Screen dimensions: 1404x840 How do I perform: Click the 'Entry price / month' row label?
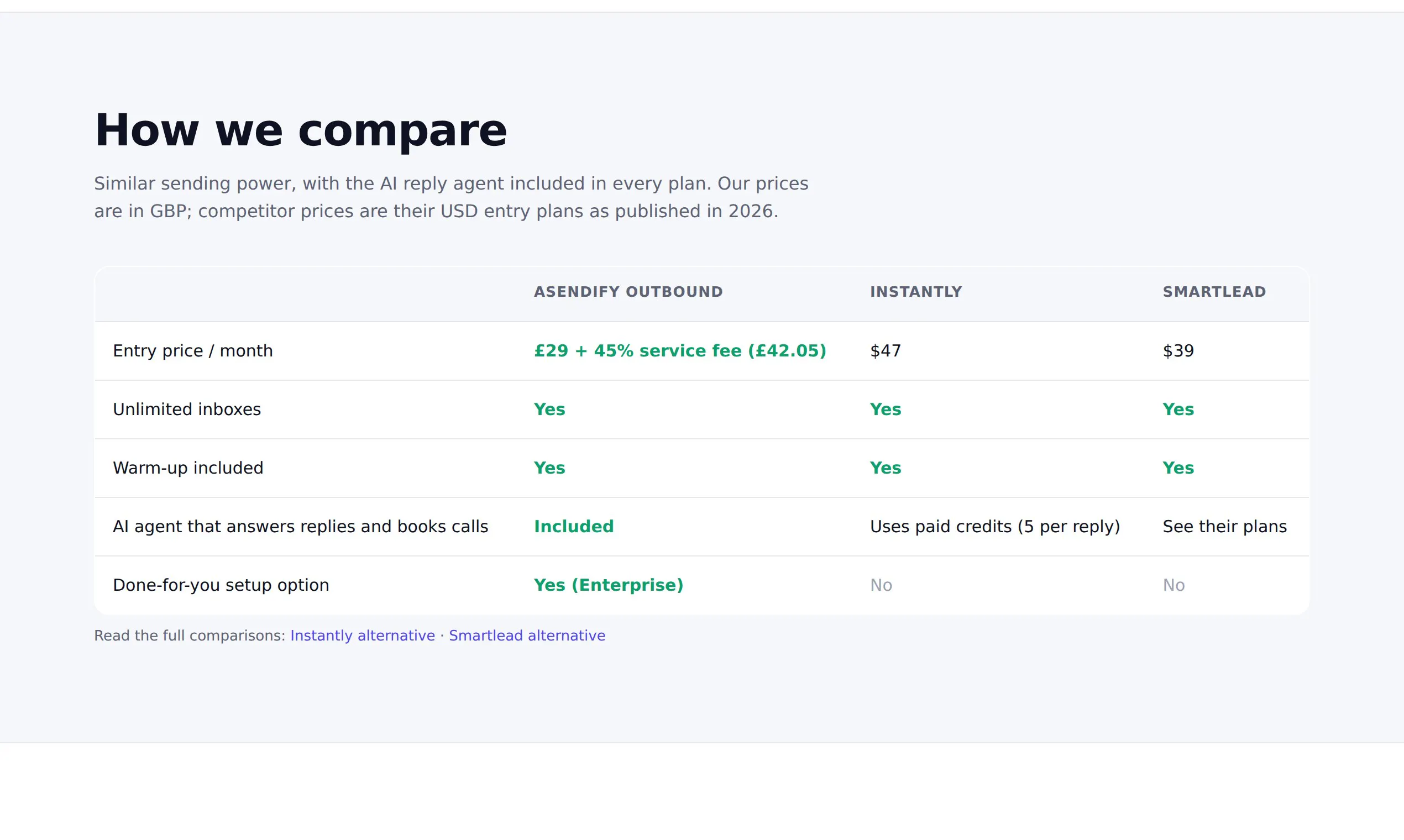tap(192, 351)
